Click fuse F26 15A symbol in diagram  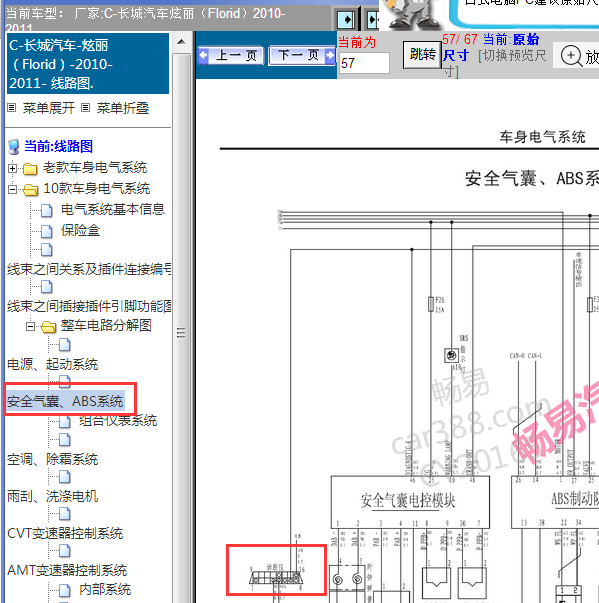(431, 305)
